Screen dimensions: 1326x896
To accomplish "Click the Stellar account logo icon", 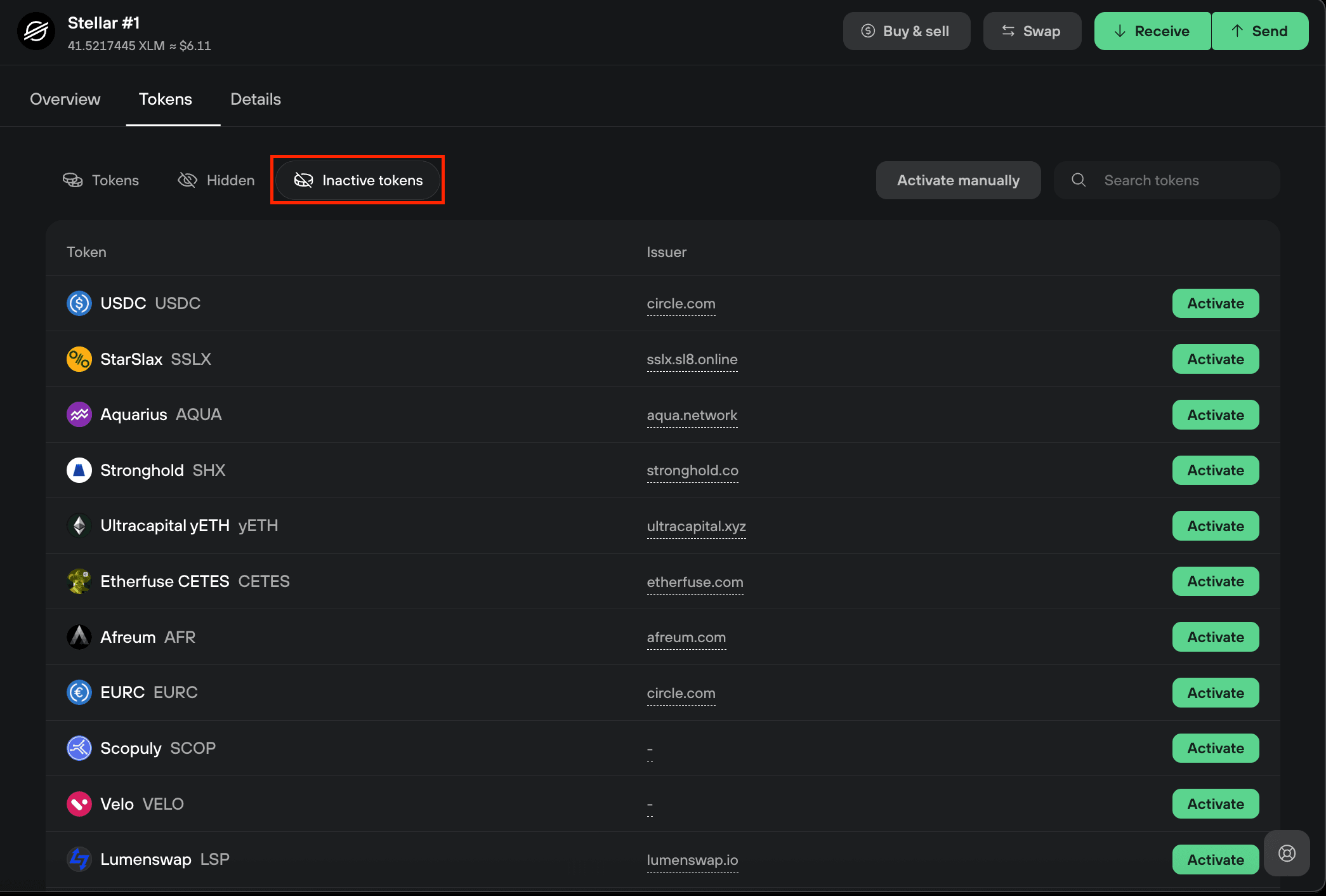I will click(x=36, y=31).
